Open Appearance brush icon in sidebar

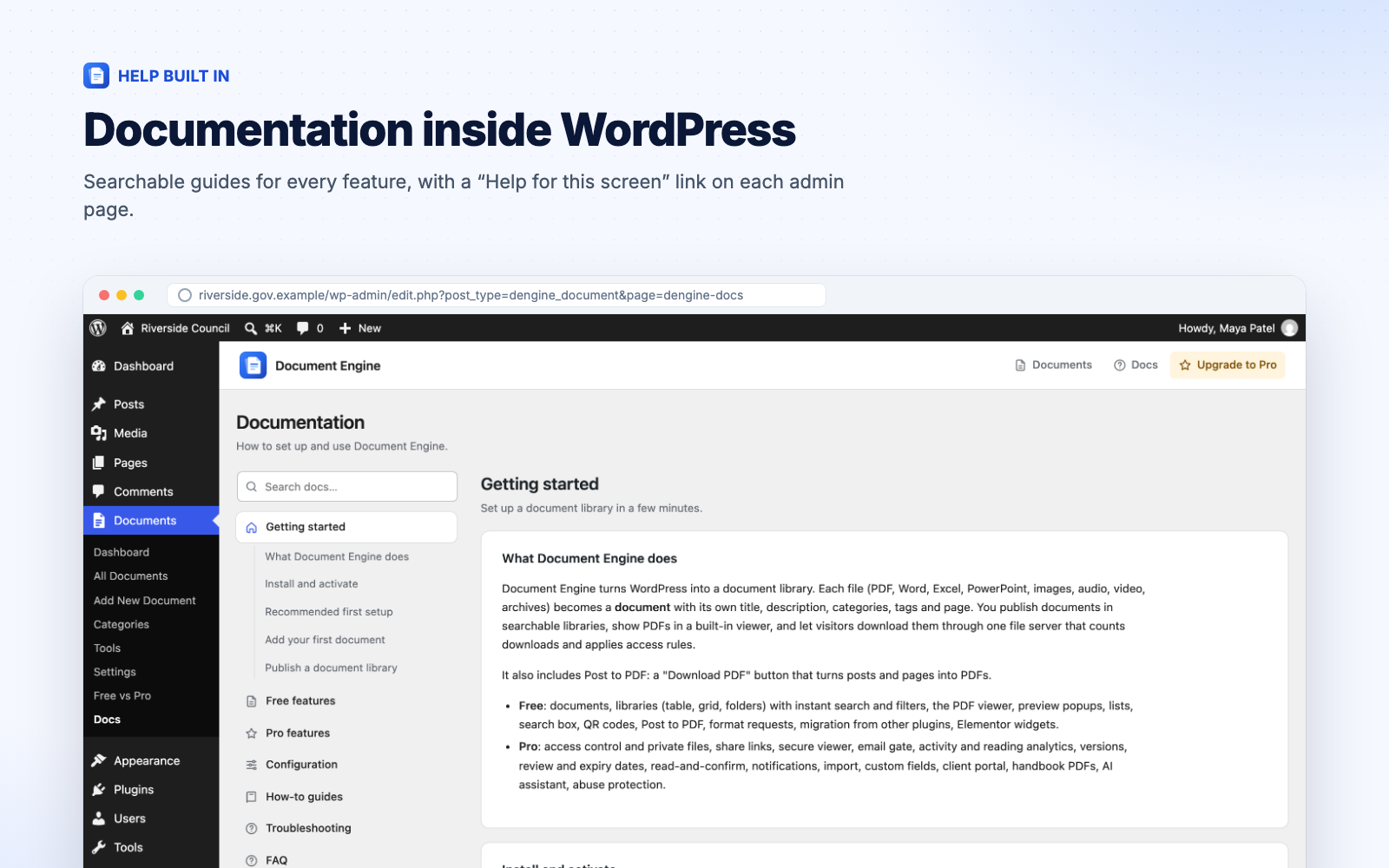(x=99, y=761)
